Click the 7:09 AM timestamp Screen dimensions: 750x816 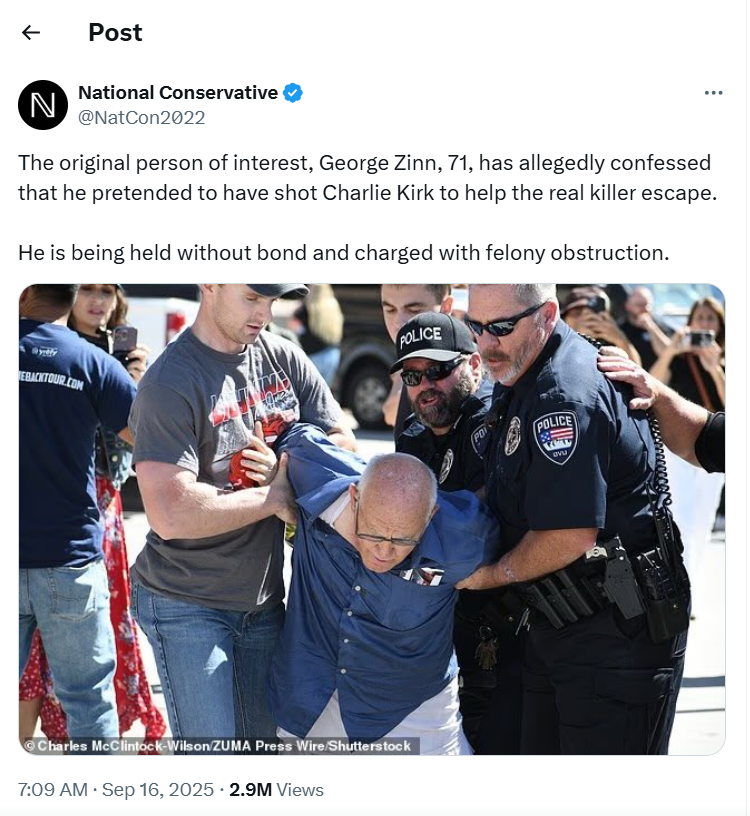pos(53,789)
